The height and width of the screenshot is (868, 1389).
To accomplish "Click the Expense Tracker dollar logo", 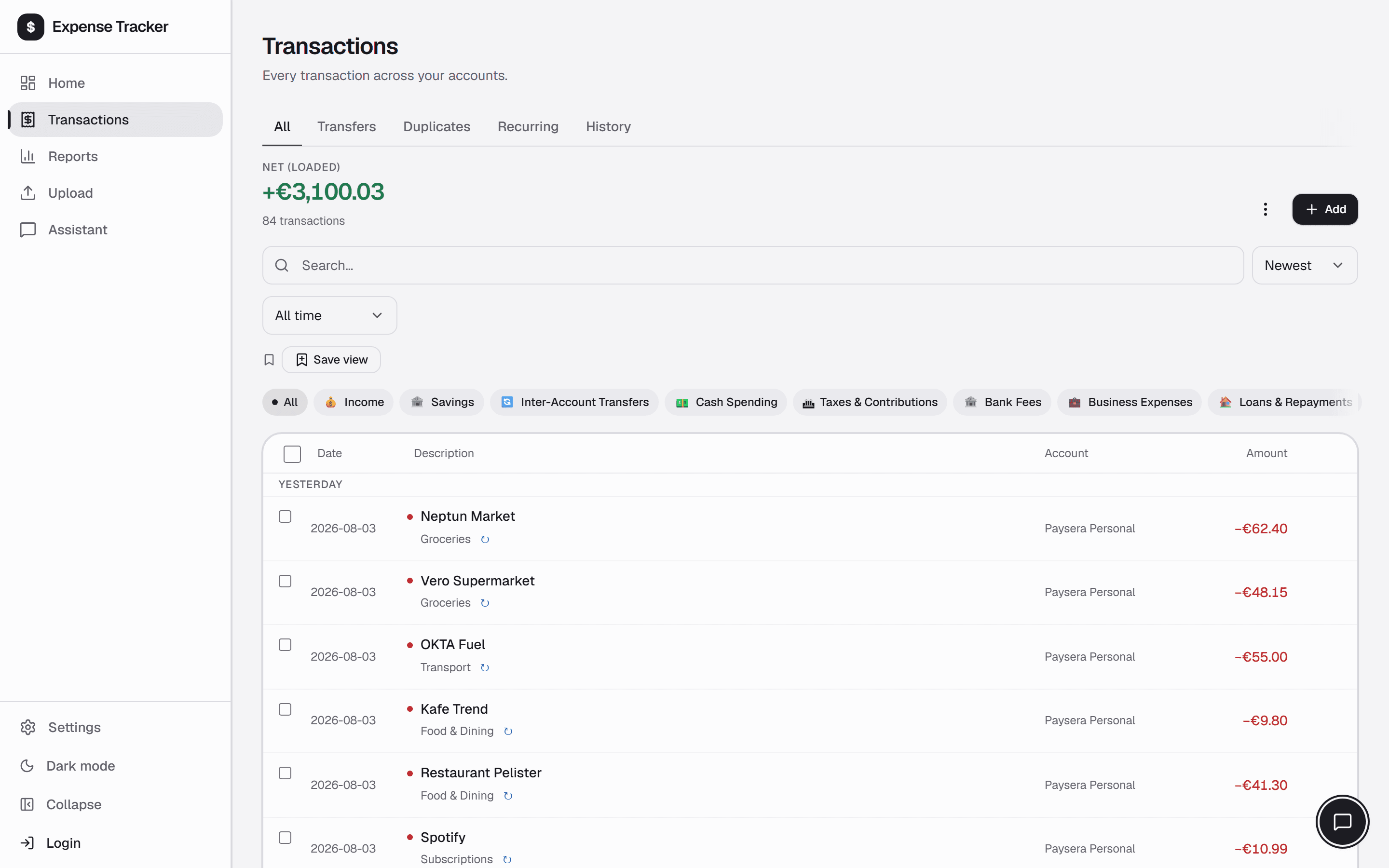I will coord(30,27).
